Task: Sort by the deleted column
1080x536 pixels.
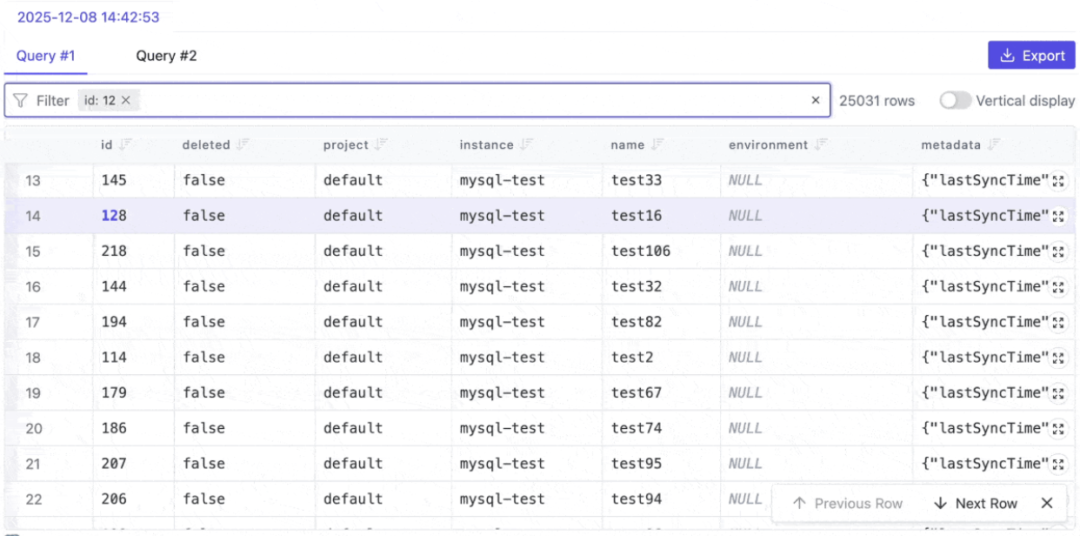Action: pos(243,145)
